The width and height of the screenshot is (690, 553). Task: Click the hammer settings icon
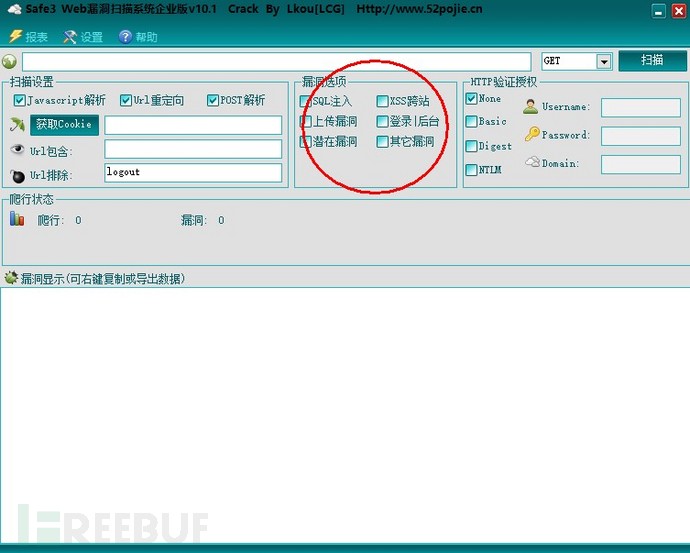[x=70, y=37]
